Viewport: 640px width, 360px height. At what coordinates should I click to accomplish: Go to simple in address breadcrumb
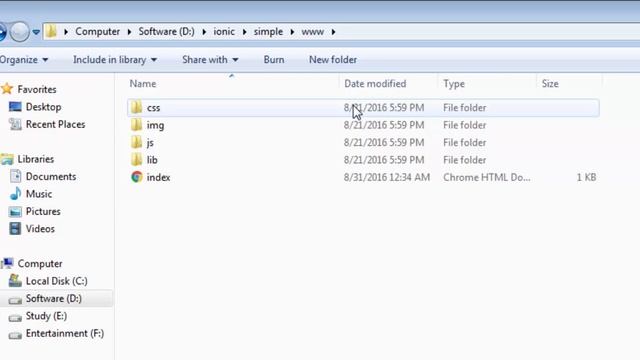tap(268, 31)
